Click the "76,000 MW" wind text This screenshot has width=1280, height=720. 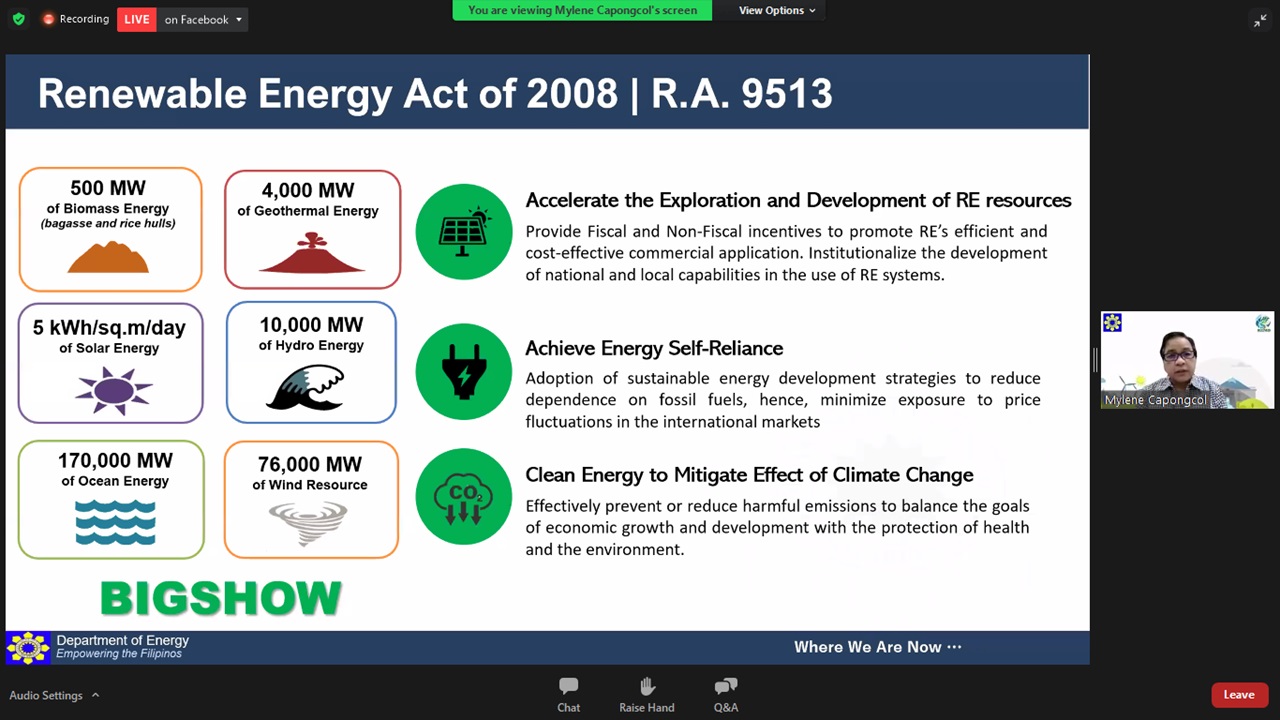point(310,464)
